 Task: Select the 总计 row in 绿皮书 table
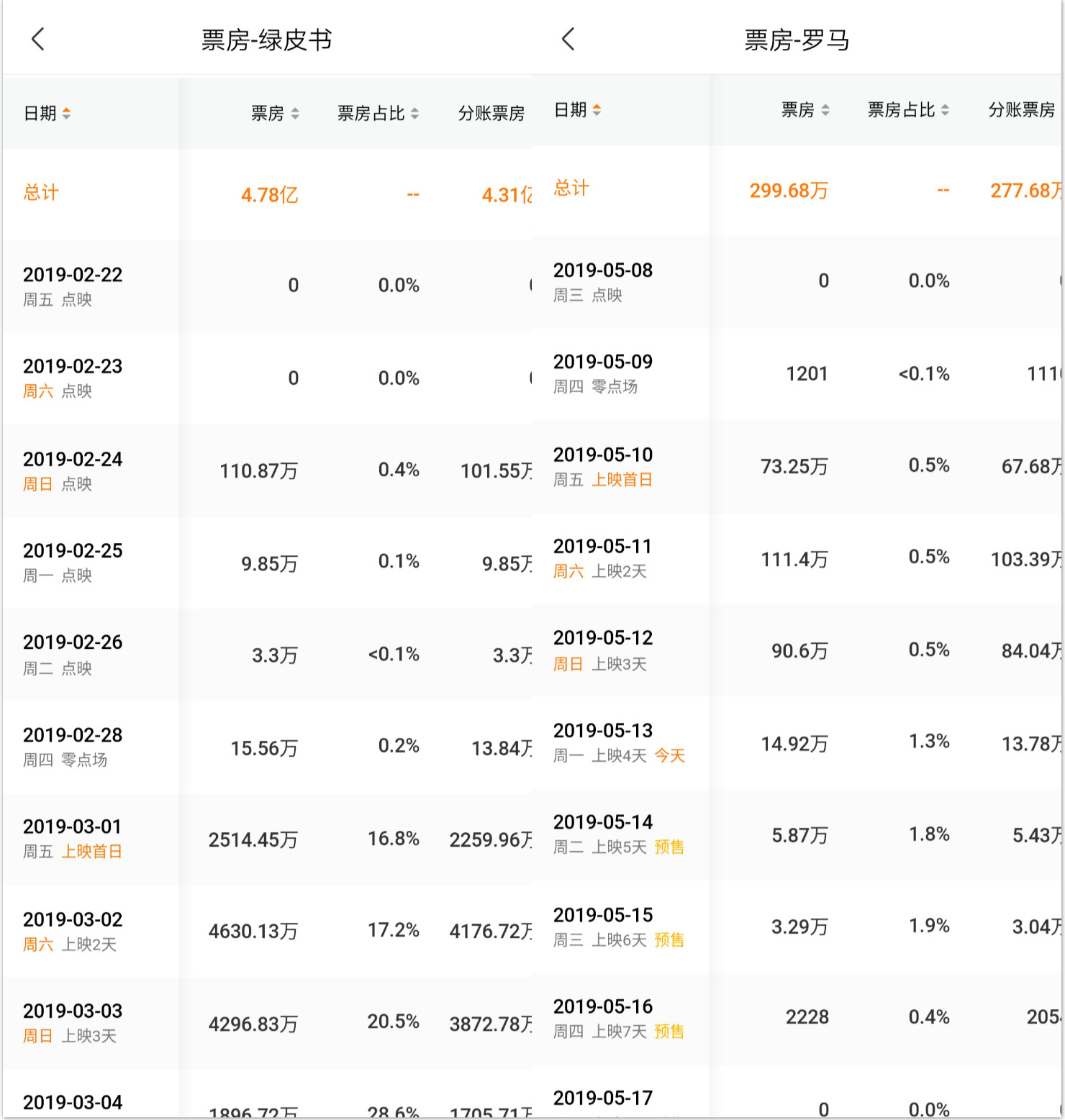(267, 194)
